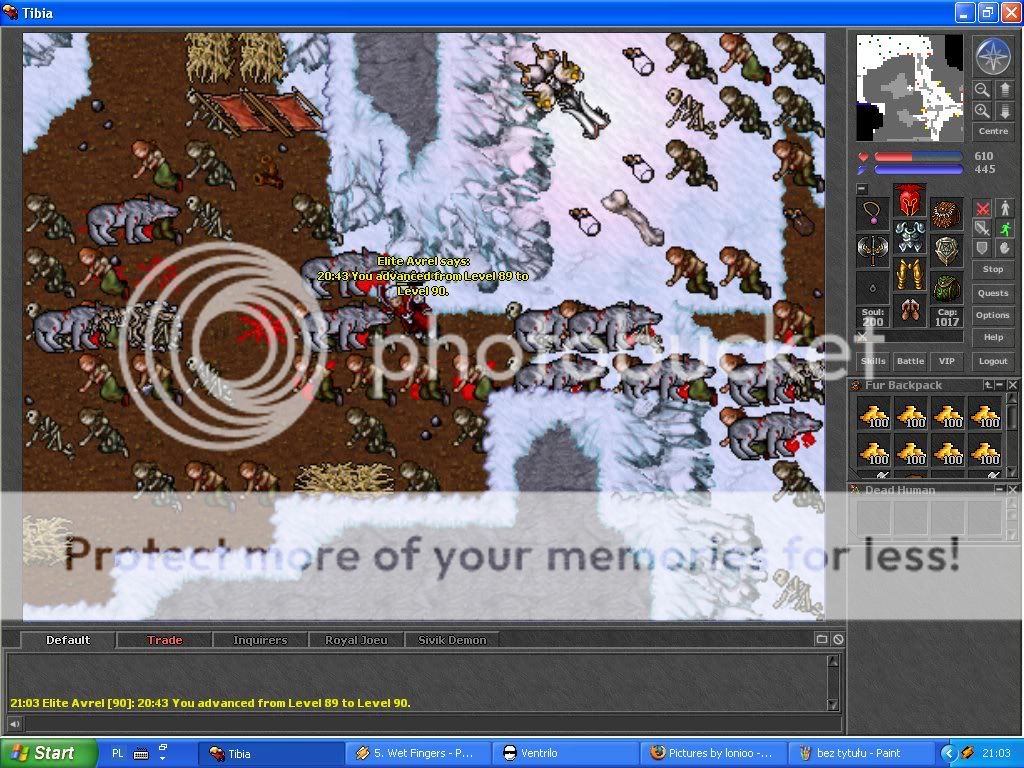The image size is (1024, 768).
Task: Toggle chat volume speaker button
Action: [x=14, y=724]
